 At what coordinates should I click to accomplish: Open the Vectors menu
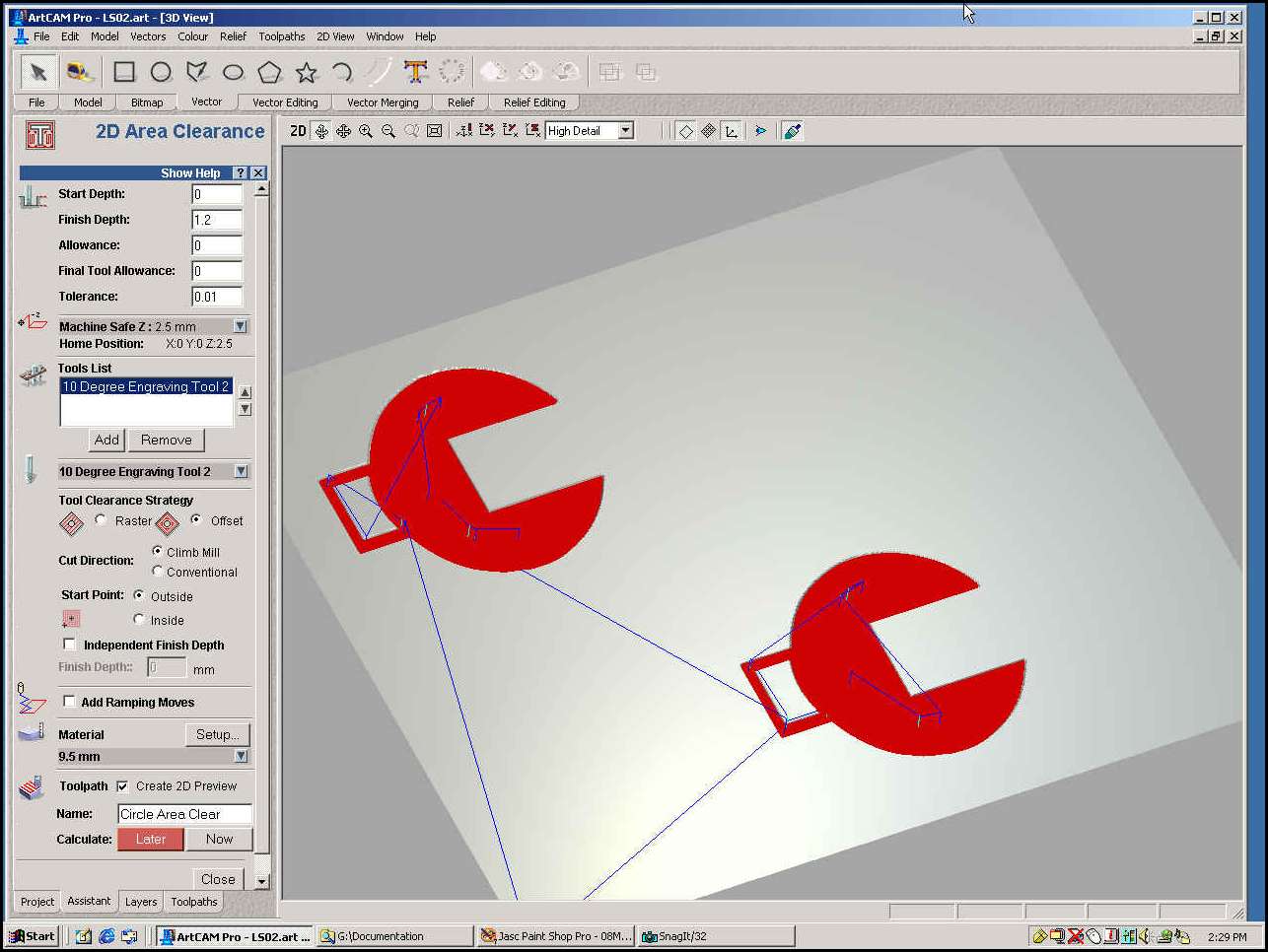(x=148, y=36)
